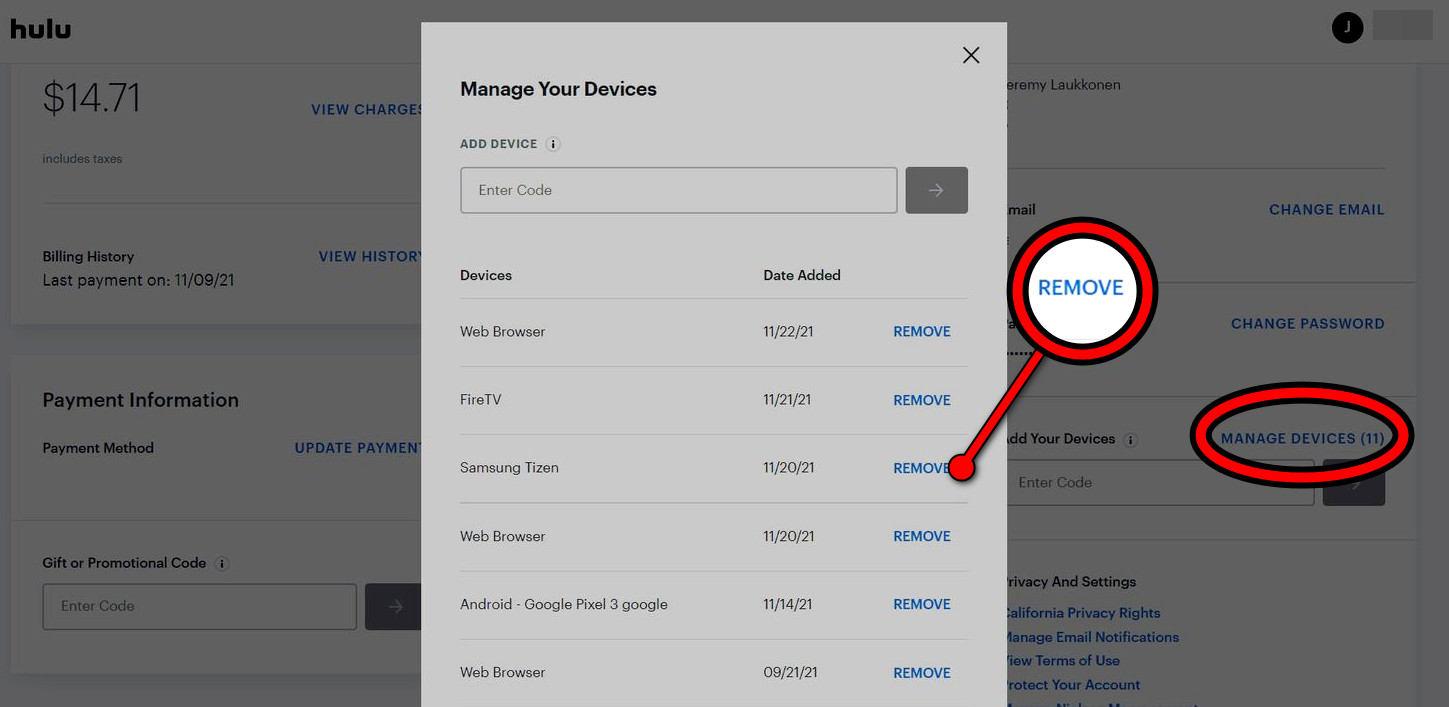Remove the Samsung Tizen device
The height and width of the screenshot is (707, 1449).
[x=921, y=467]
